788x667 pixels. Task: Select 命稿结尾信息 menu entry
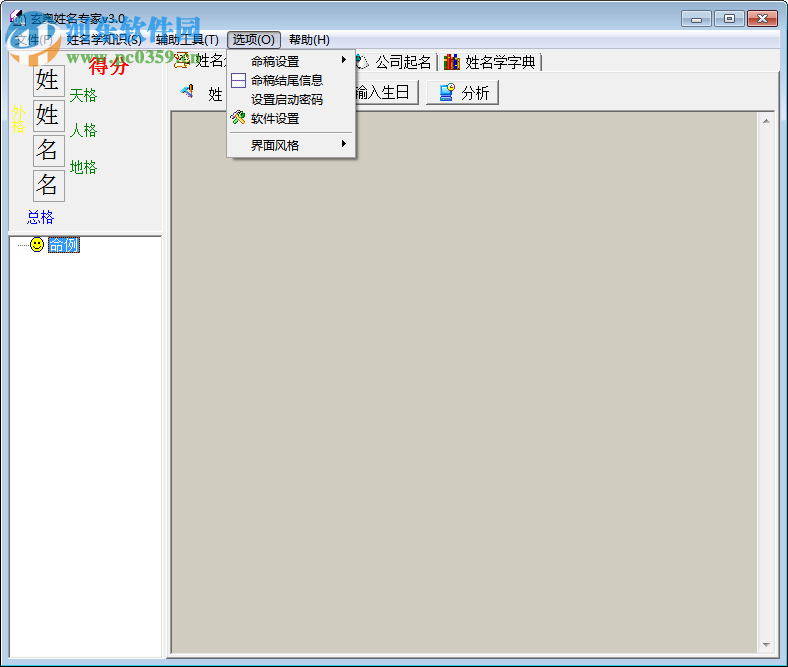(x=291, y=80)
